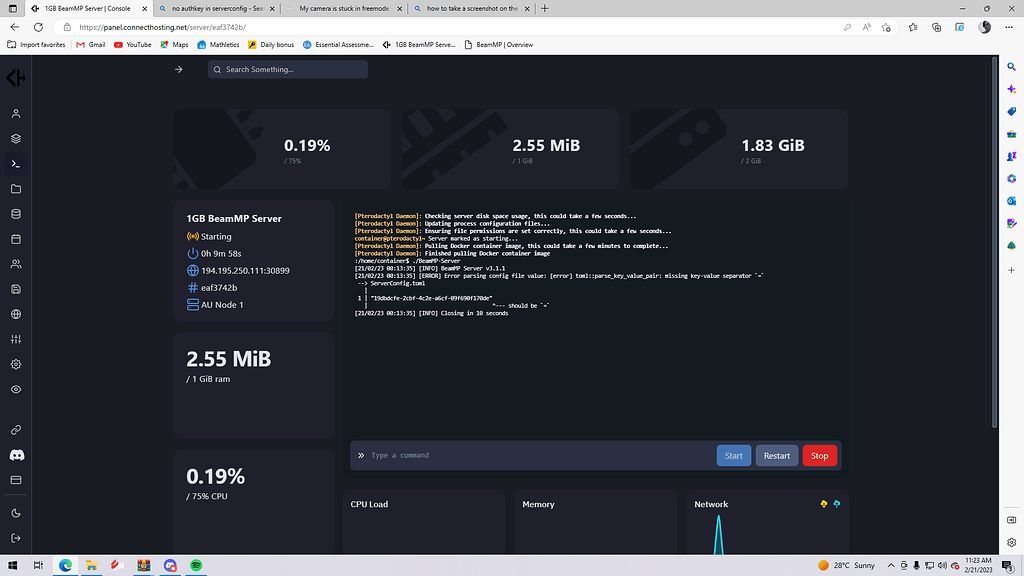Click the Starting status text
The height and width of the screenshot is (576, 1024).
(216, 236)
